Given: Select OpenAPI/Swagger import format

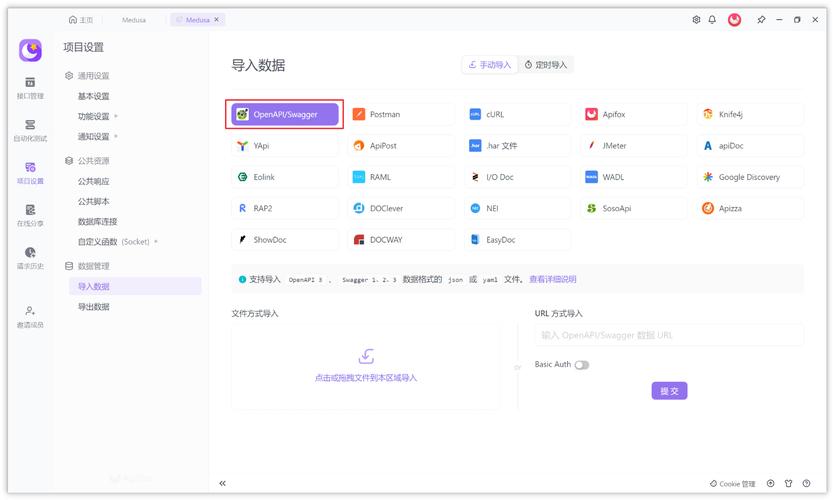Looking at the screenshot, I should (x=284, y=114).
